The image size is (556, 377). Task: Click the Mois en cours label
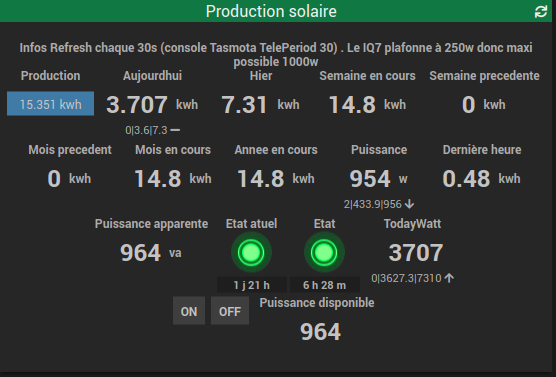coord(173,149)
